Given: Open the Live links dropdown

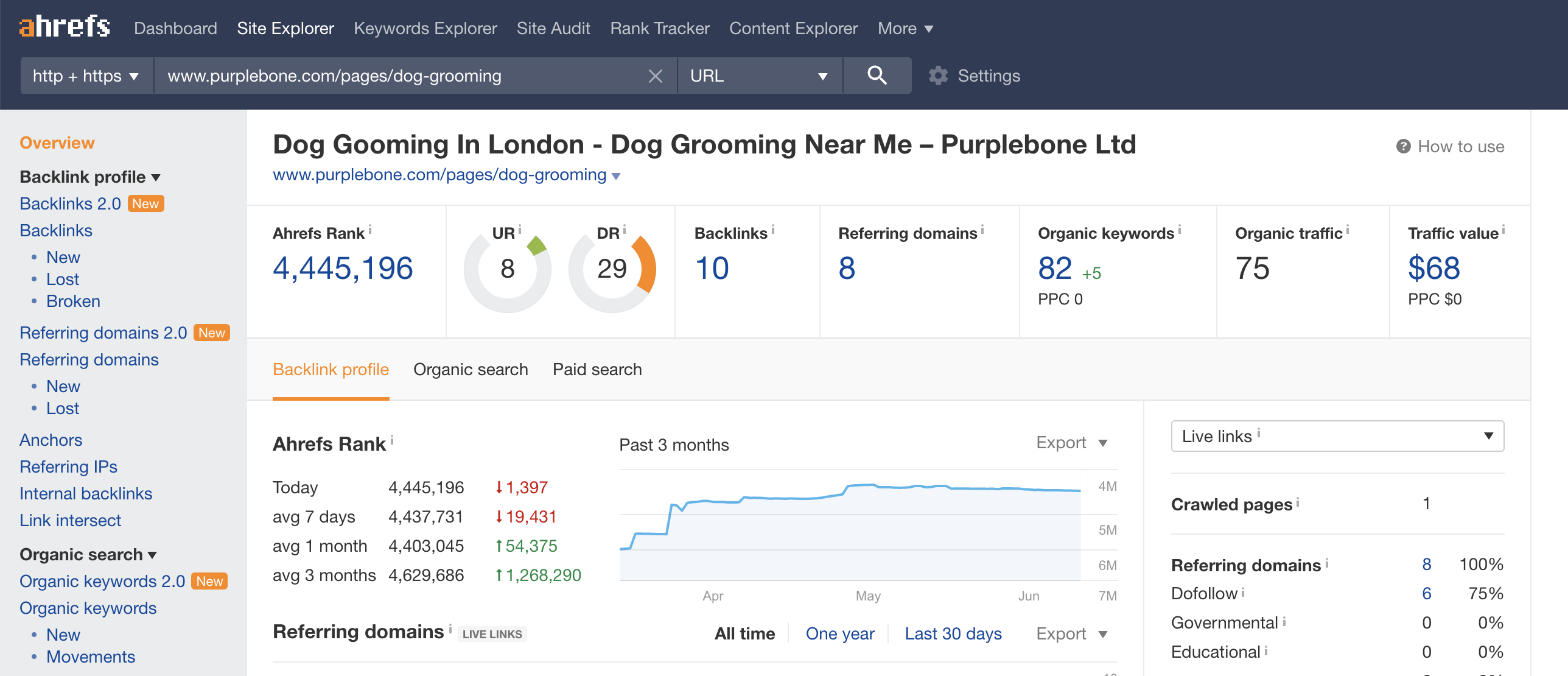Looking at the screenshot, I should (1337, 436).
